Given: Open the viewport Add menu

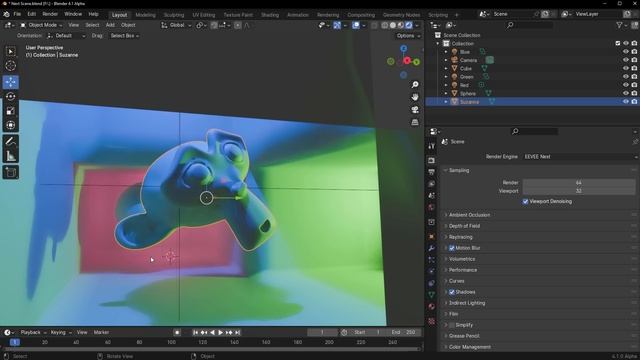Looking at the screenshot, I should click(110, 25).
